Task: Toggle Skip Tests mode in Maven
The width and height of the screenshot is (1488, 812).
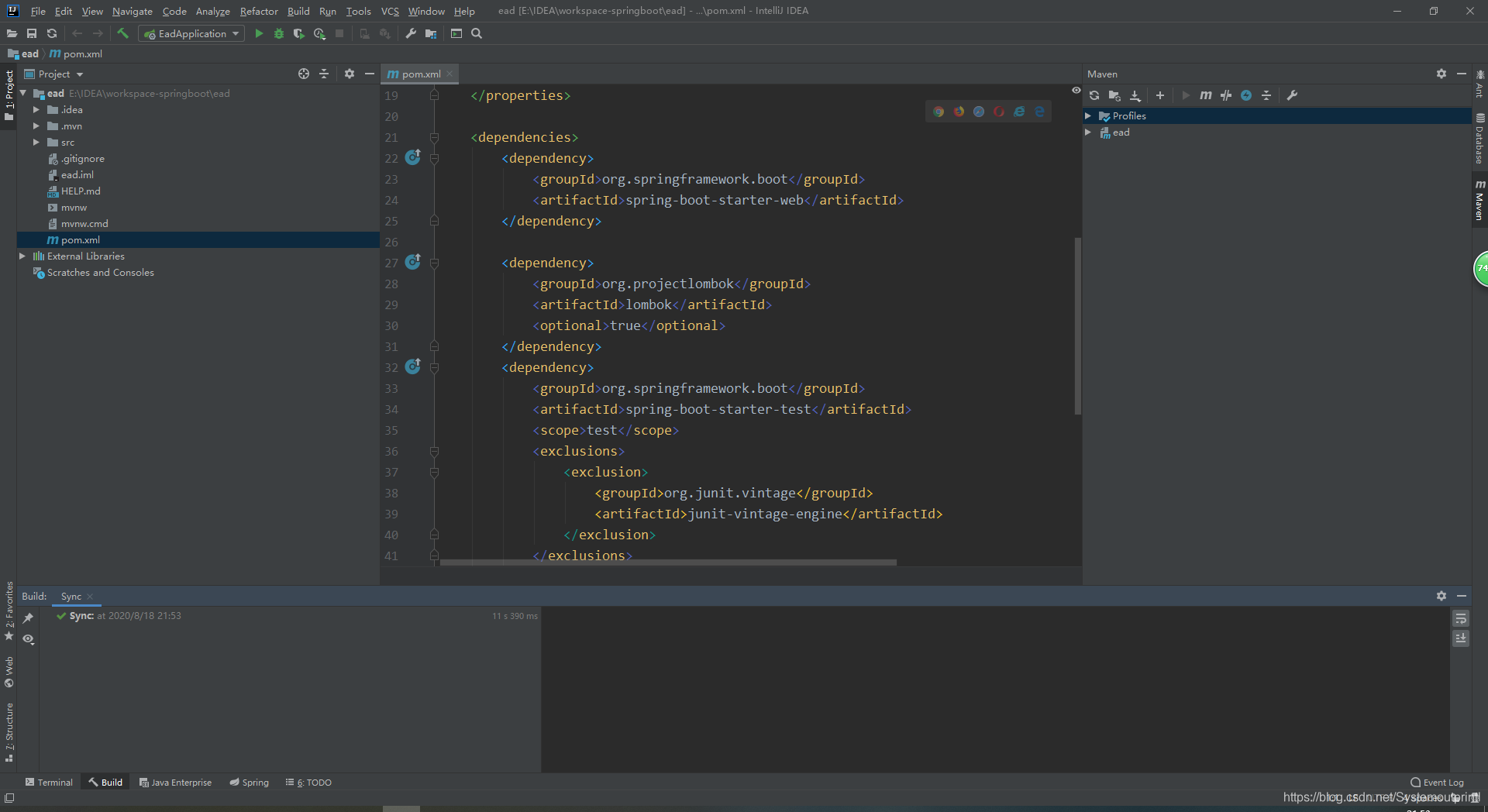Action: [1246, 95]
